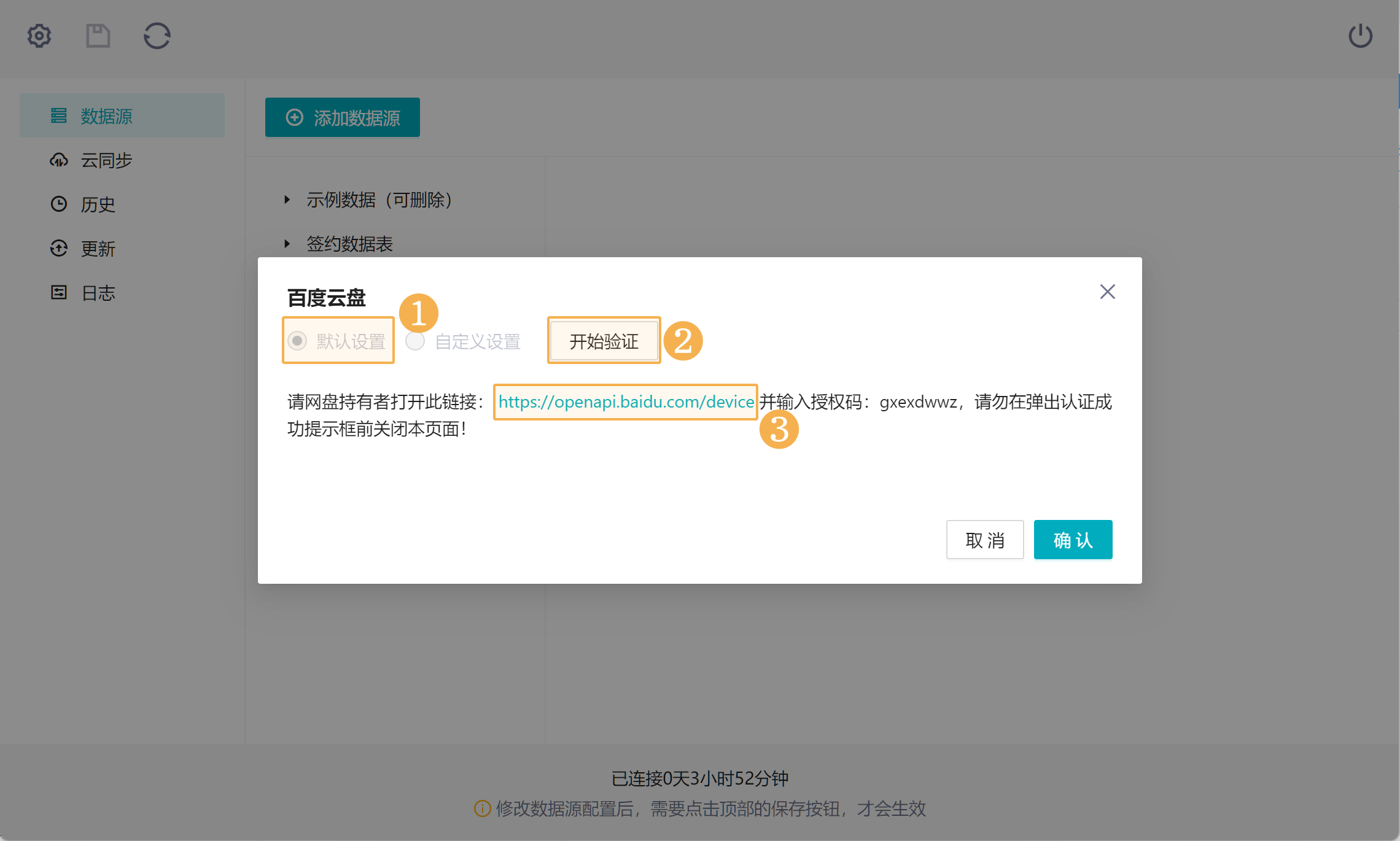Image resolution: width=1400 pixels, height=841 pixels.
Task: Click the 取消 cancel button
Action: (984, 540)
